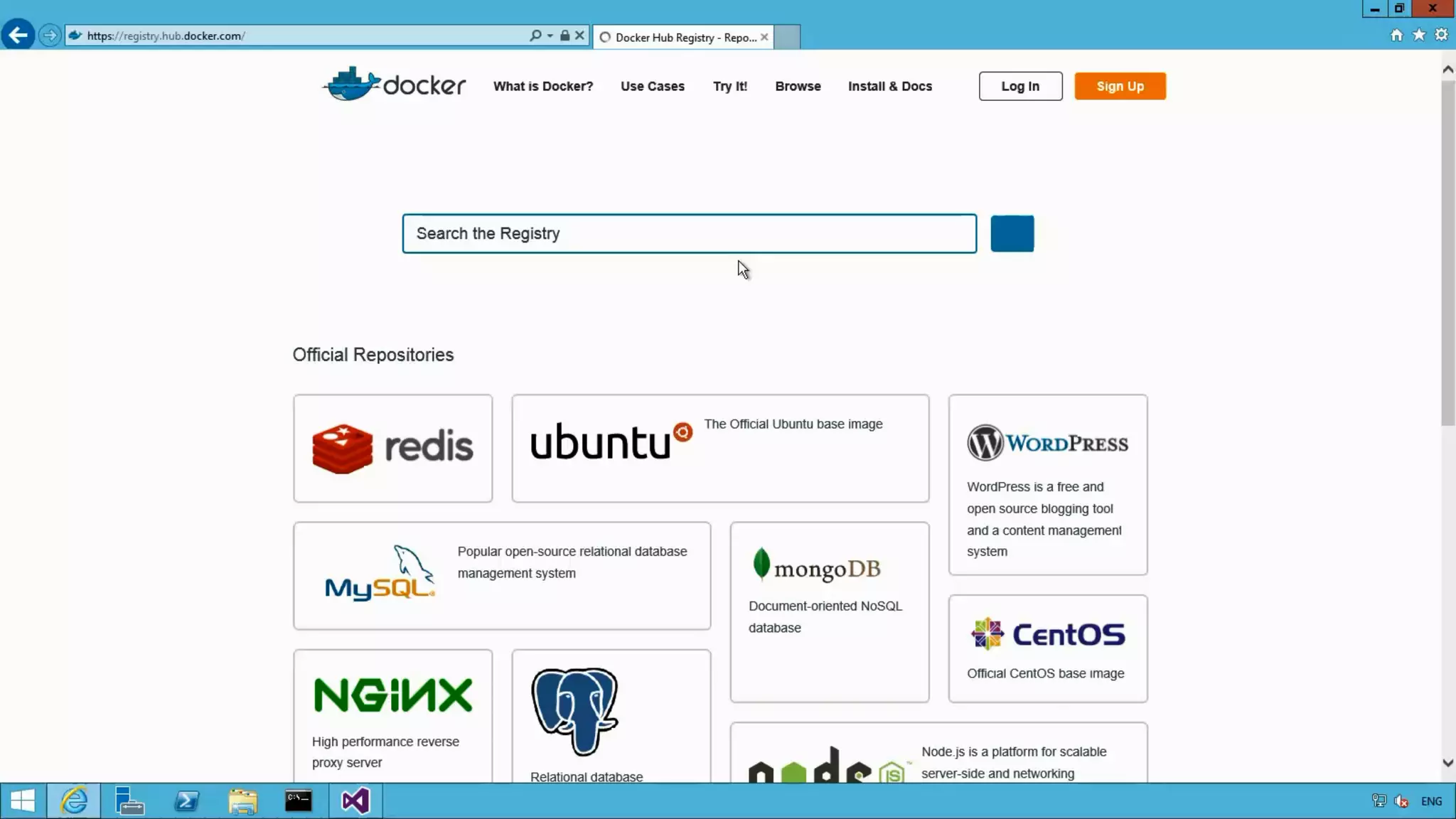This screenshot has width=1456, height=819.
Task: Open Favorites with the star icon
Action: (1419, 35)
